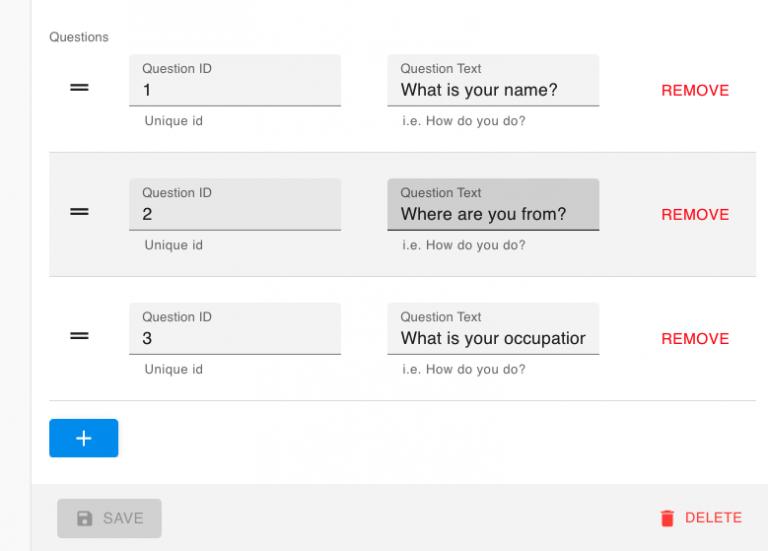Edit the "Where are you from?" question text
The image size is (768, 551).
(493, 204)
